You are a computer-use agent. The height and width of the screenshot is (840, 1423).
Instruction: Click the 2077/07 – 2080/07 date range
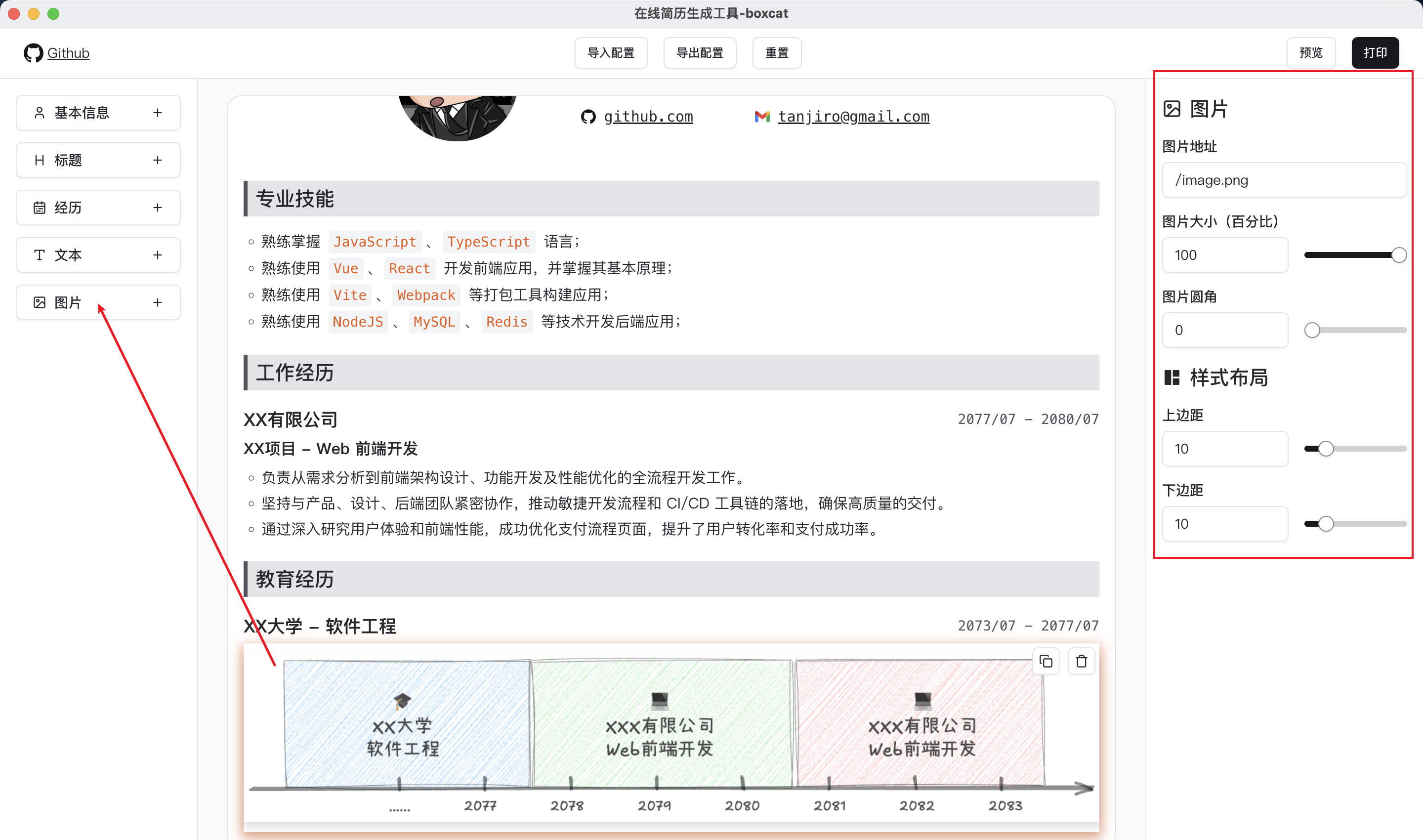coord(1028,420)
